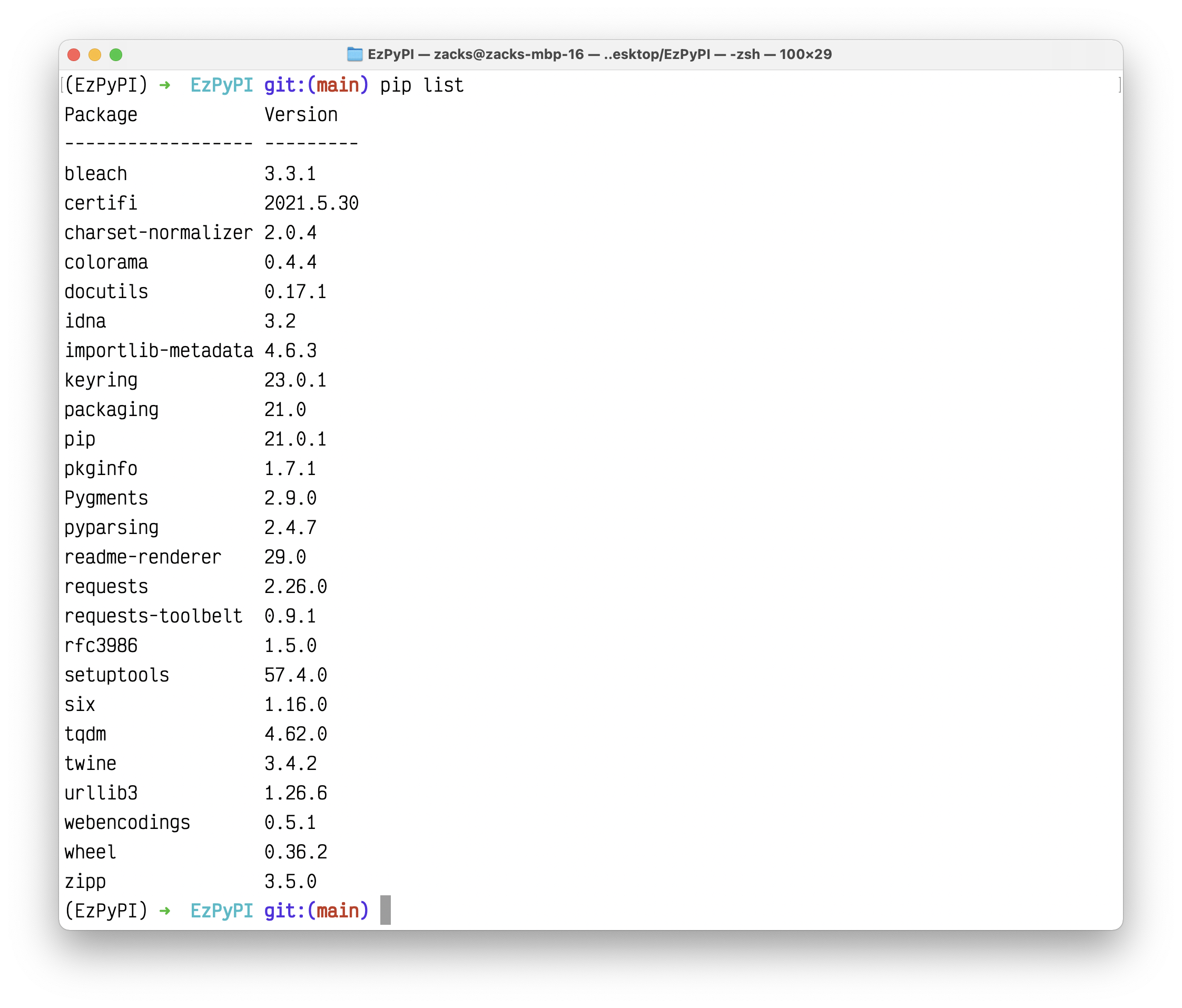Screen dimensions: 1182x1008
Task: Click the green arrow in top prompt
Action: [x=165, y=85]
